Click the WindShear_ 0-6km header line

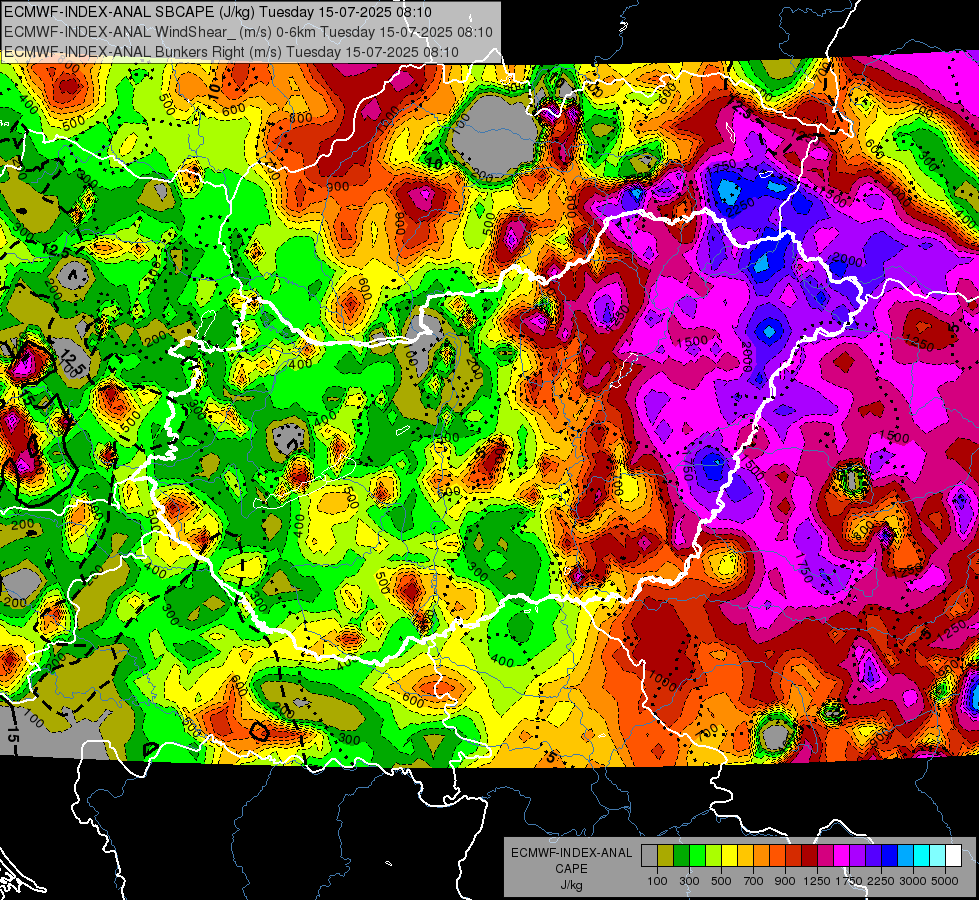pos(248,32)
